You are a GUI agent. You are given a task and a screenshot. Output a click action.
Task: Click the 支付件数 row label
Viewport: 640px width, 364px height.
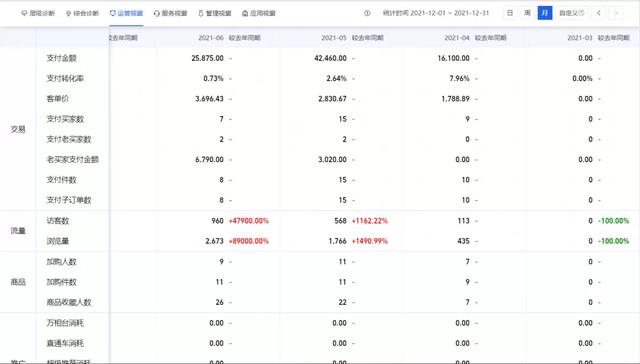click(x=61, y=180)
